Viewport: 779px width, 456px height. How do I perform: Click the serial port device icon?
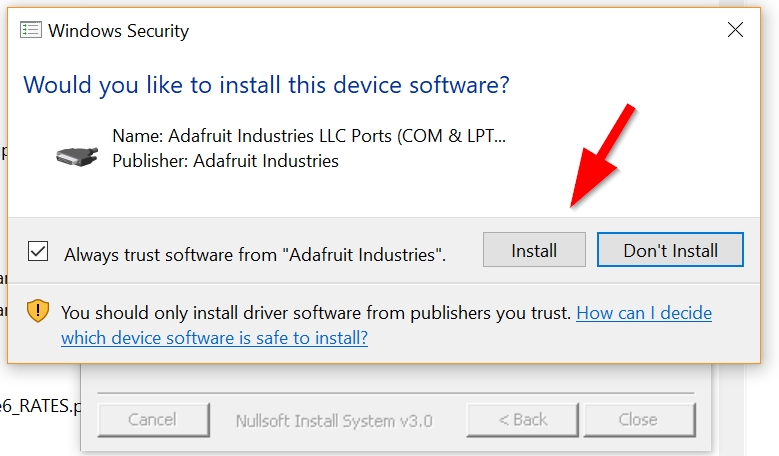click(77, 155)
